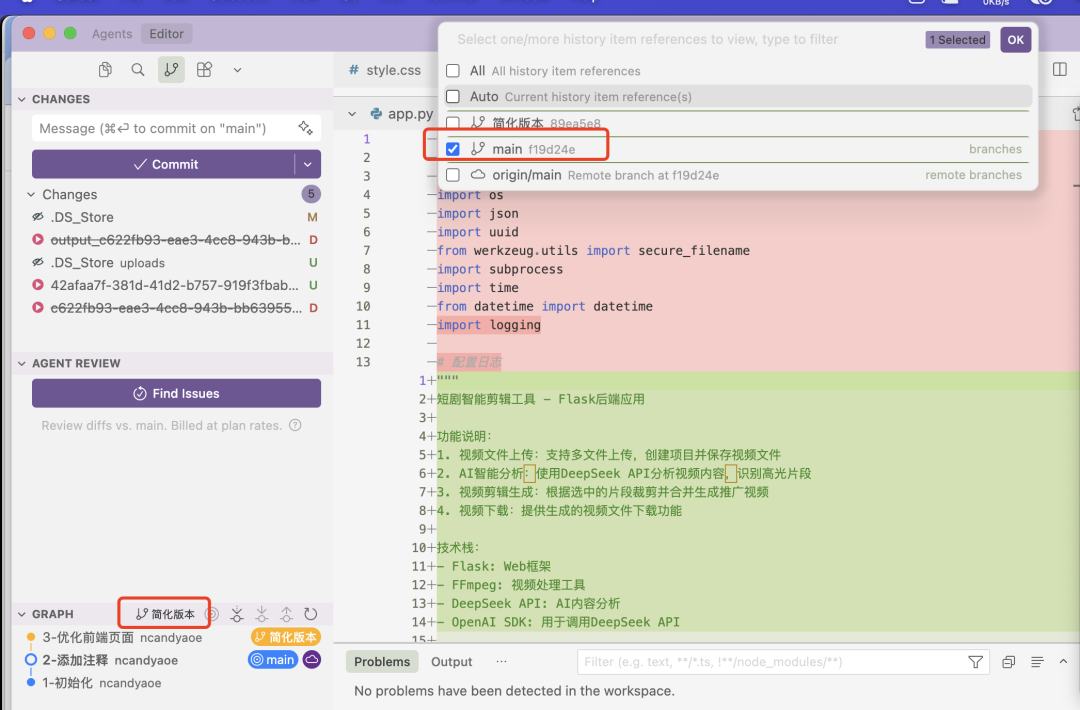The image size is (1080, 710).
Task: Refresh the Graph view
Action: tap(311, 614)
